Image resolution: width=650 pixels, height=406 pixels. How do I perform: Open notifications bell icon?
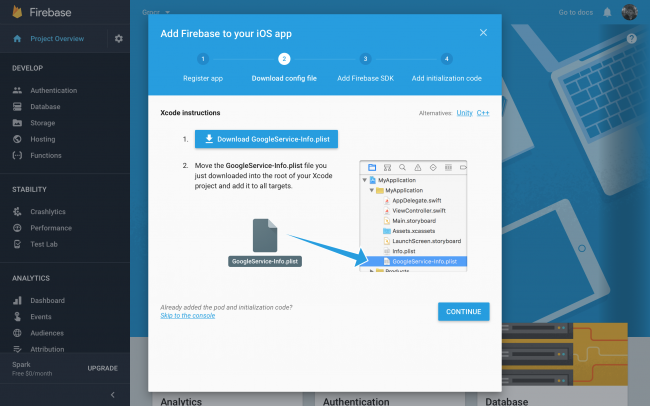point(607,12)
